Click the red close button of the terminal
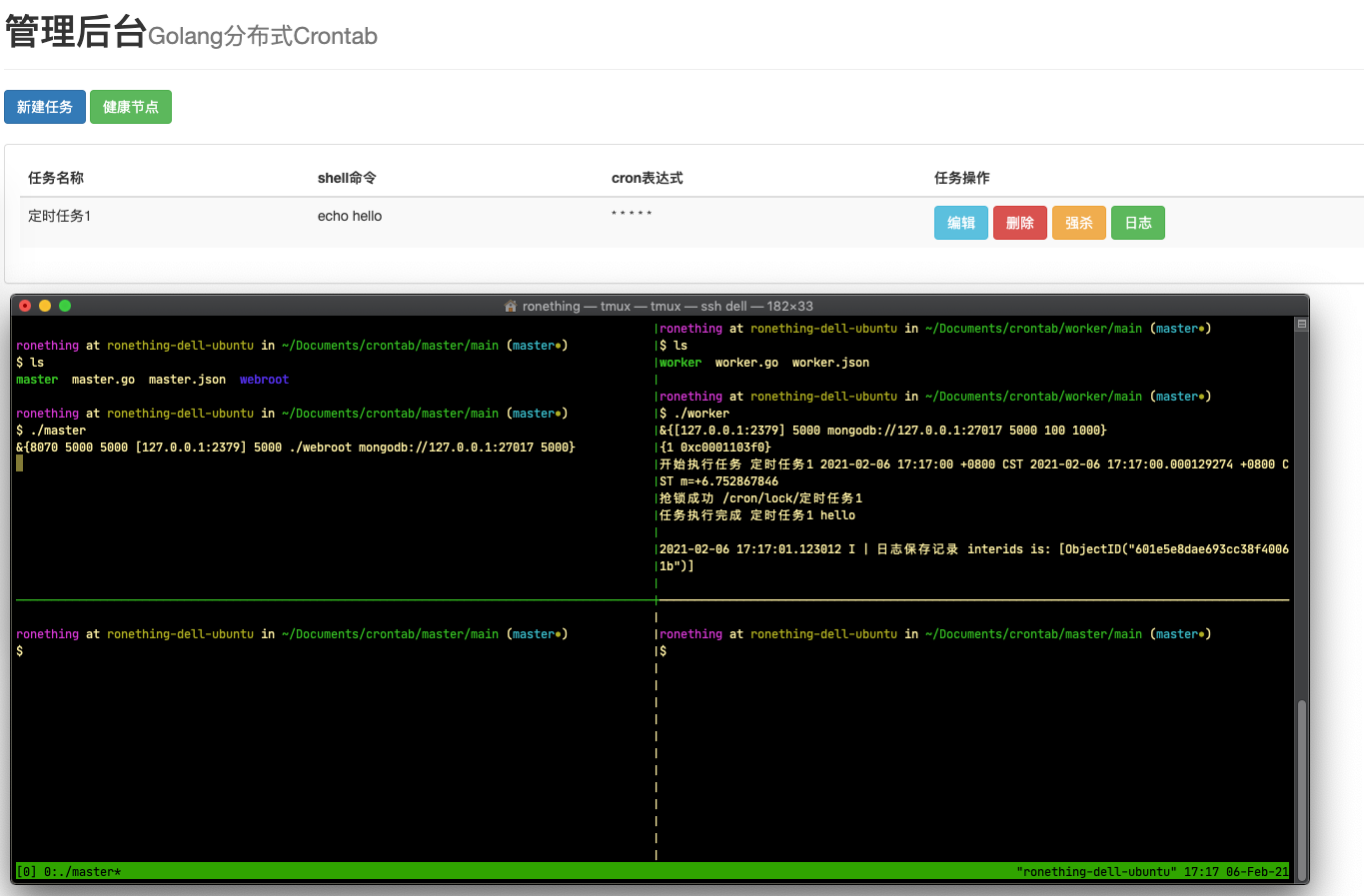The width and height of the screenshot is (1364, 896). pos(25,306)
